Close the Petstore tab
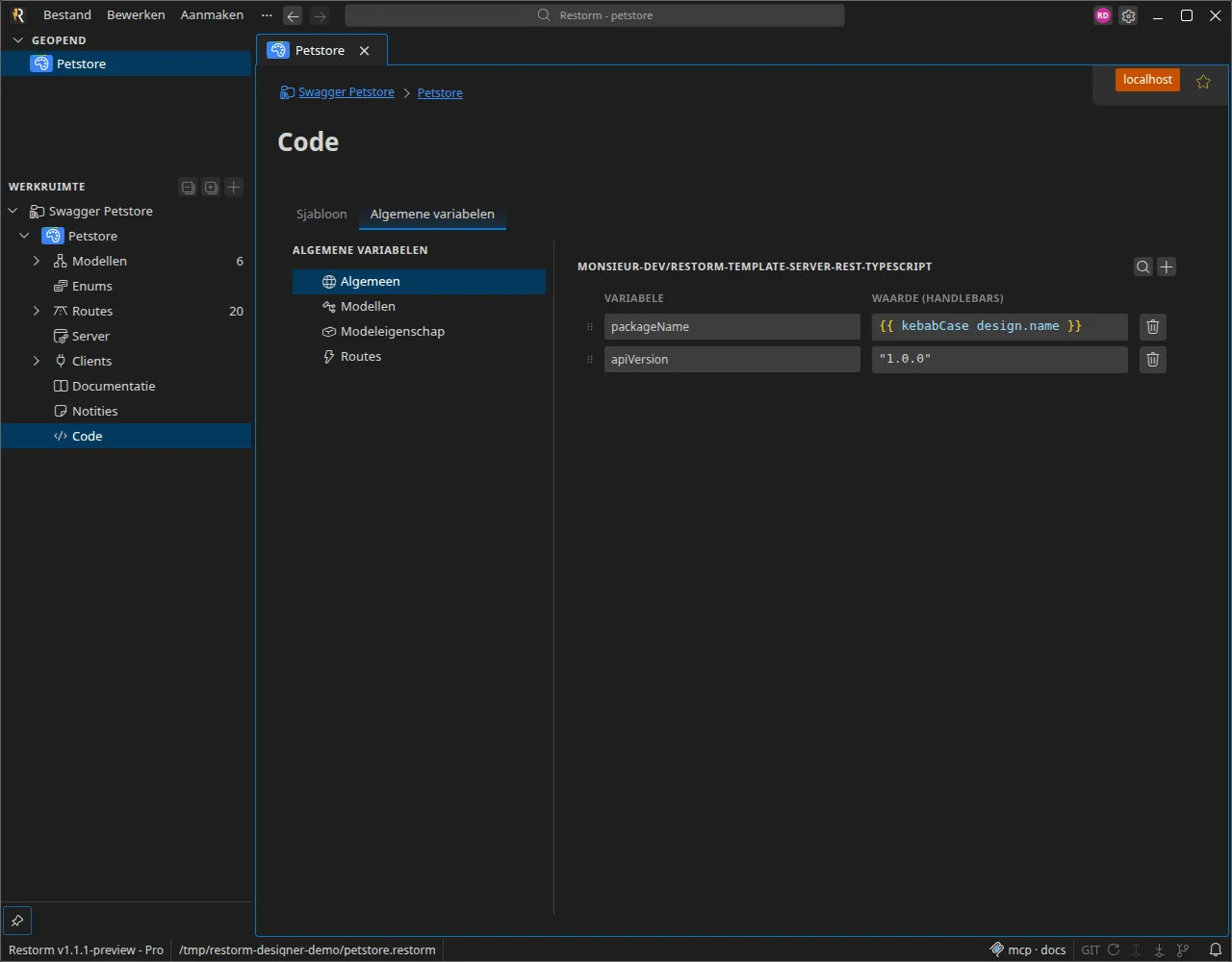Image resolution: width=1232 pixels, height=962 pixels. pos(364,51)
